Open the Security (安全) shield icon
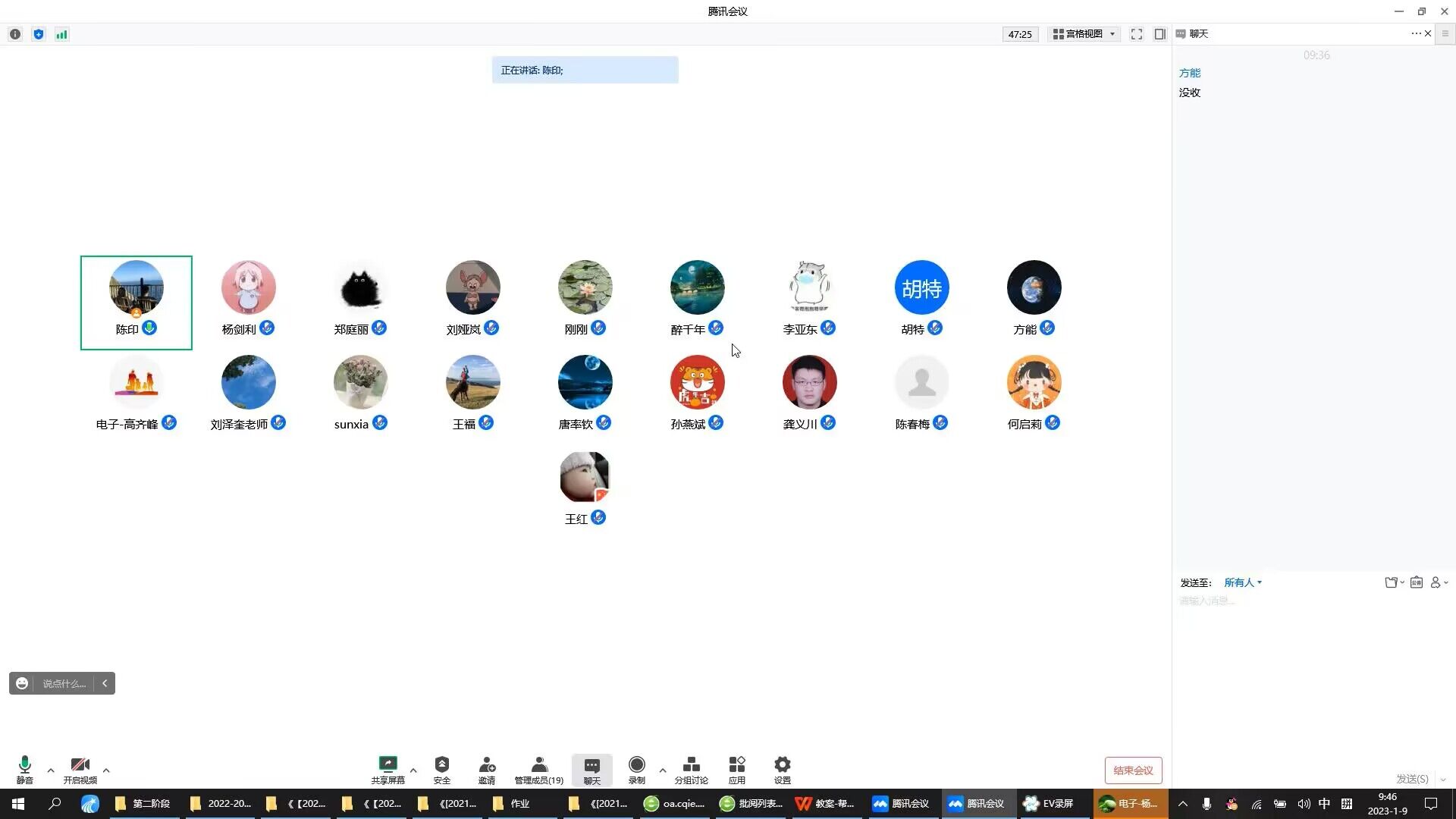 tap(441, 764)
